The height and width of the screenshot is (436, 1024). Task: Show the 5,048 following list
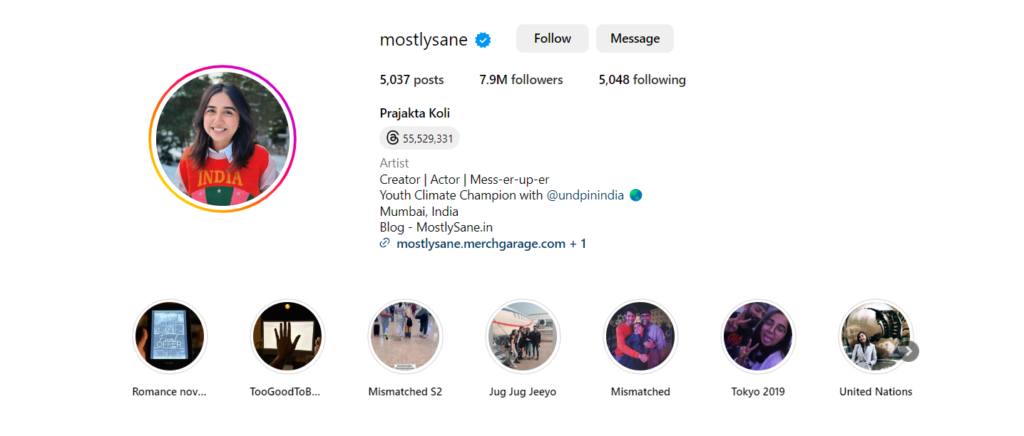pyautogui.click(x=642, y=80)
